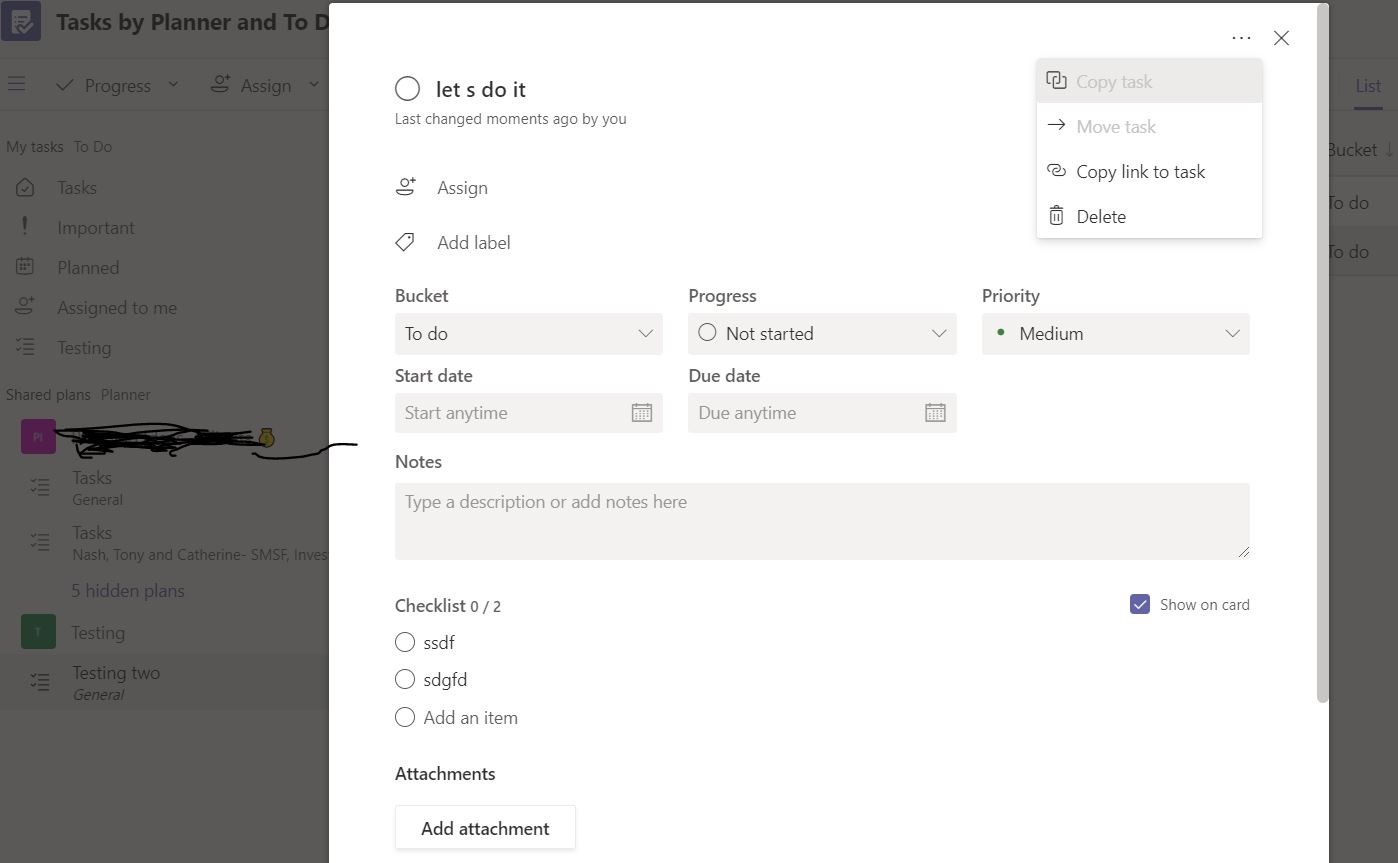The height and width of the screenshot is (863, 1398).
Task: Click the 'Last changed moments ago by you' text
Action: 511,118
